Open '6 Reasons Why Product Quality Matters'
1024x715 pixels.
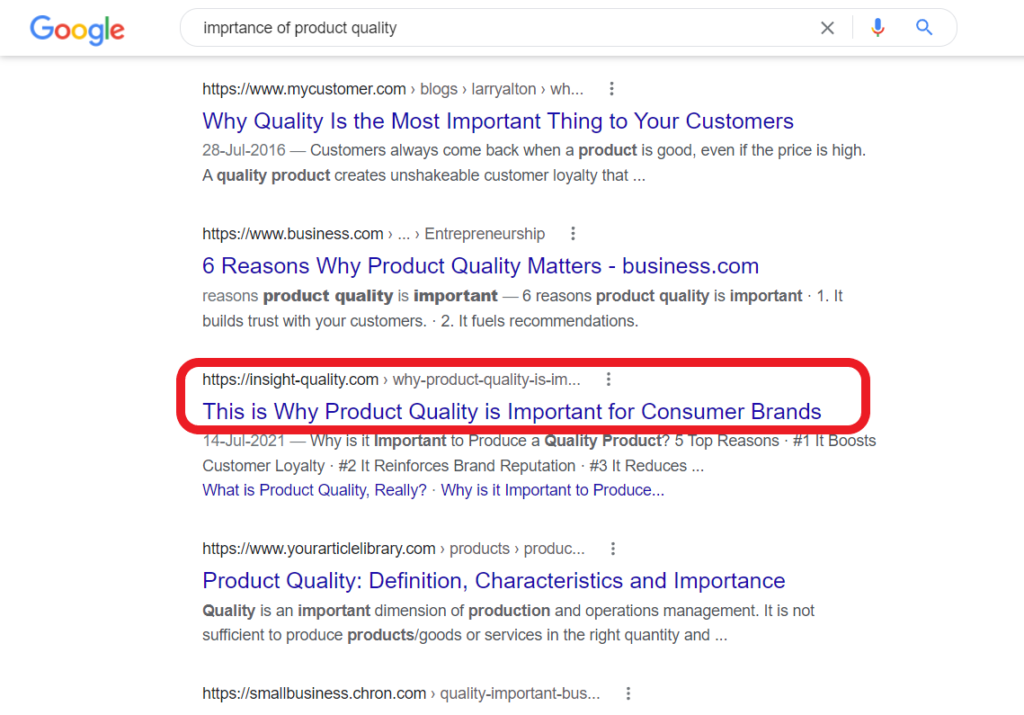tap(480, 266)
